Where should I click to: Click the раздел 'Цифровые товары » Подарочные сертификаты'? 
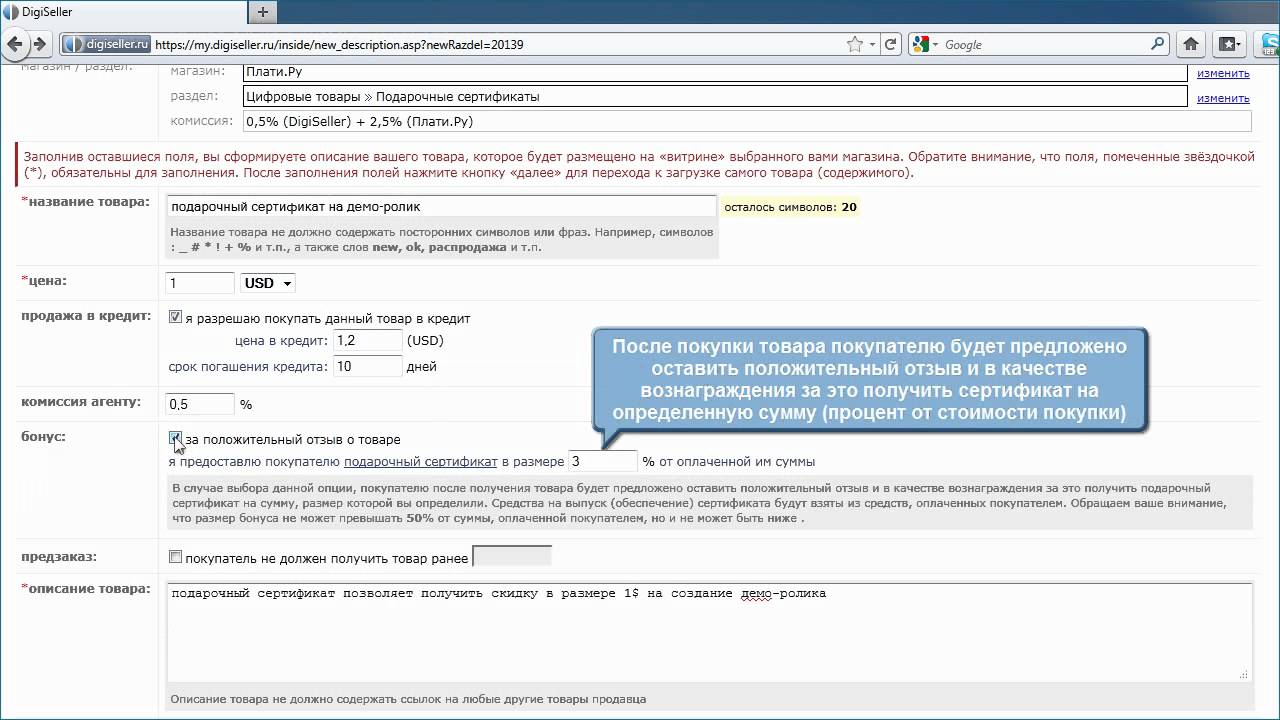pyautogui.click(x=715, y=97)
